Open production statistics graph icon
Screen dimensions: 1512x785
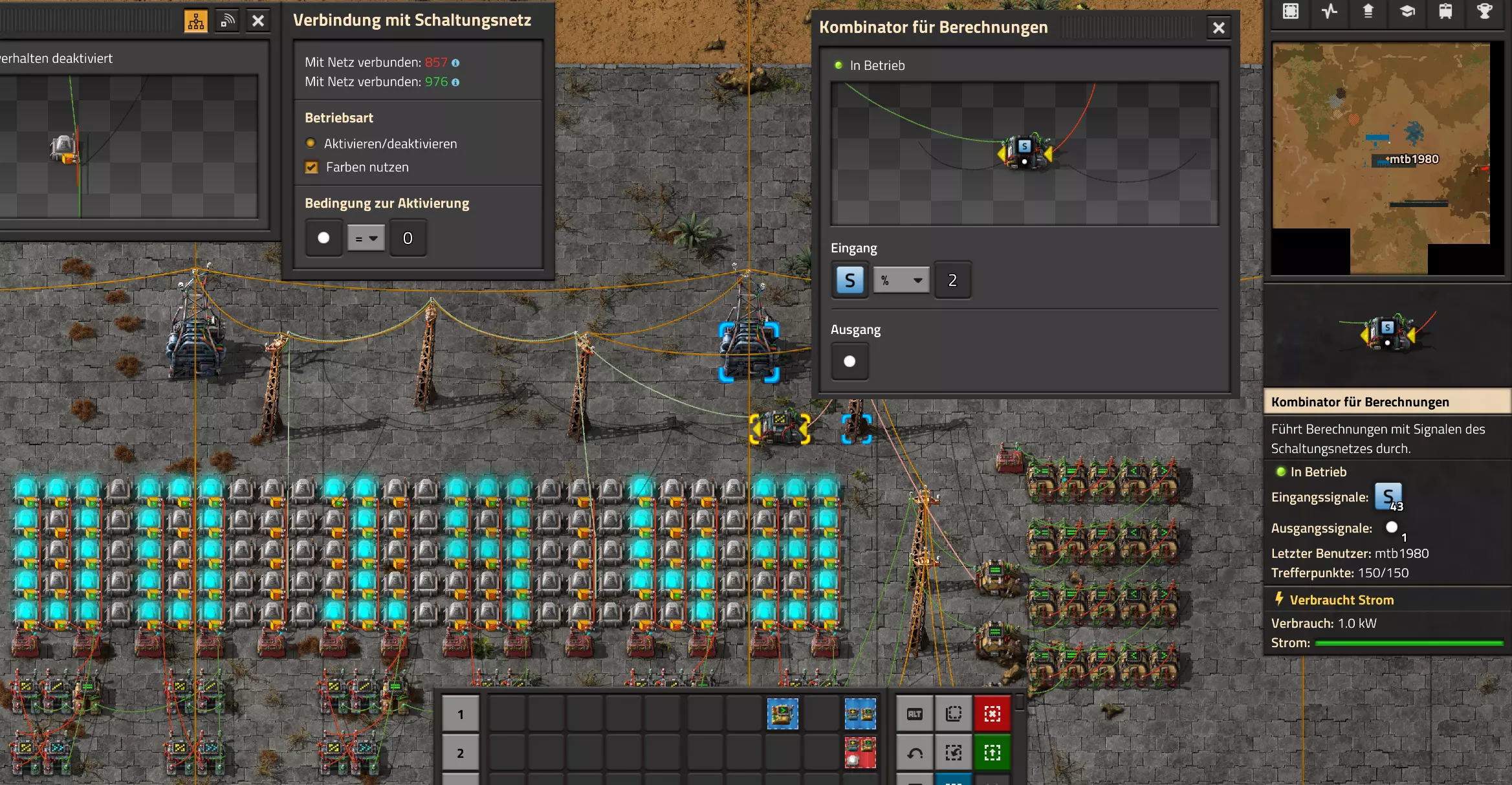(x=1329, y=11)
